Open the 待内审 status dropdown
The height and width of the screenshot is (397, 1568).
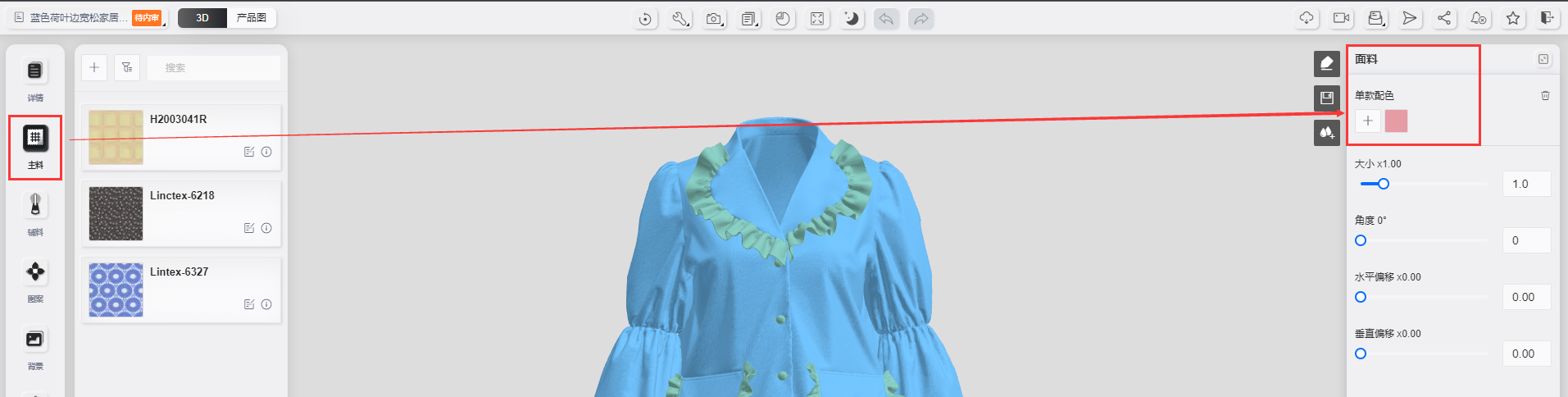(x=148, y=18)
